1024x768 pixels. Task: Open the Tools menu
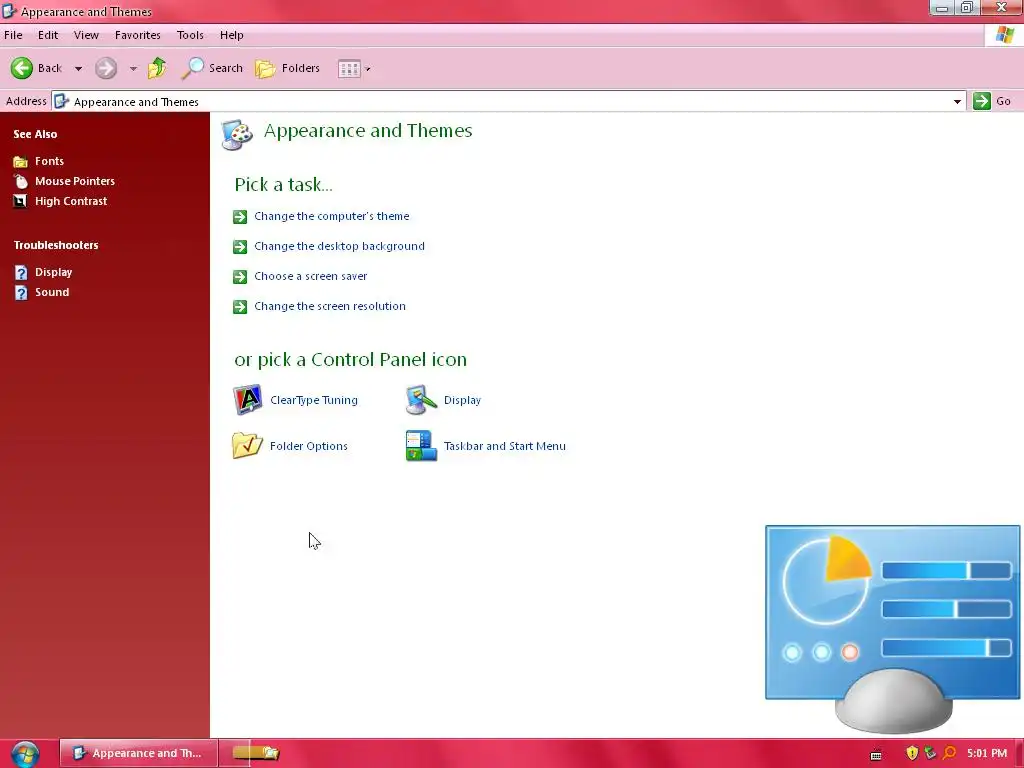(190, 35)
